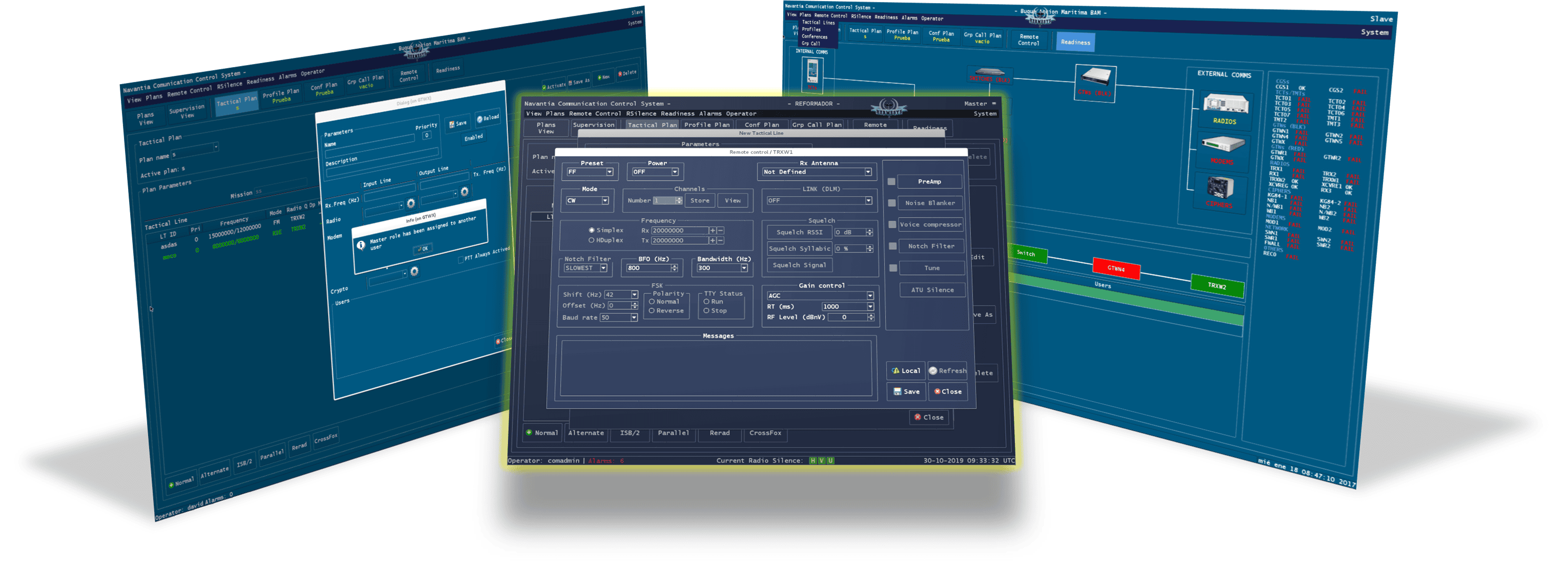Increase Rx frequency with the plus icon
Viewport: 1568px width, 586px height.
pos(712,231)
